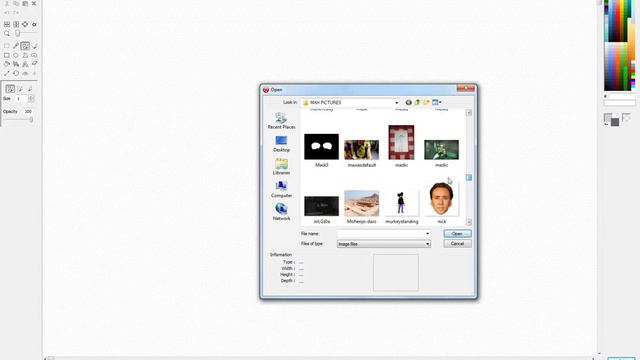Image resolution: width=640 pixels, height=360 pixels.
Task: Select the murkeystanding image thumbnail
Action: [401, 203]
